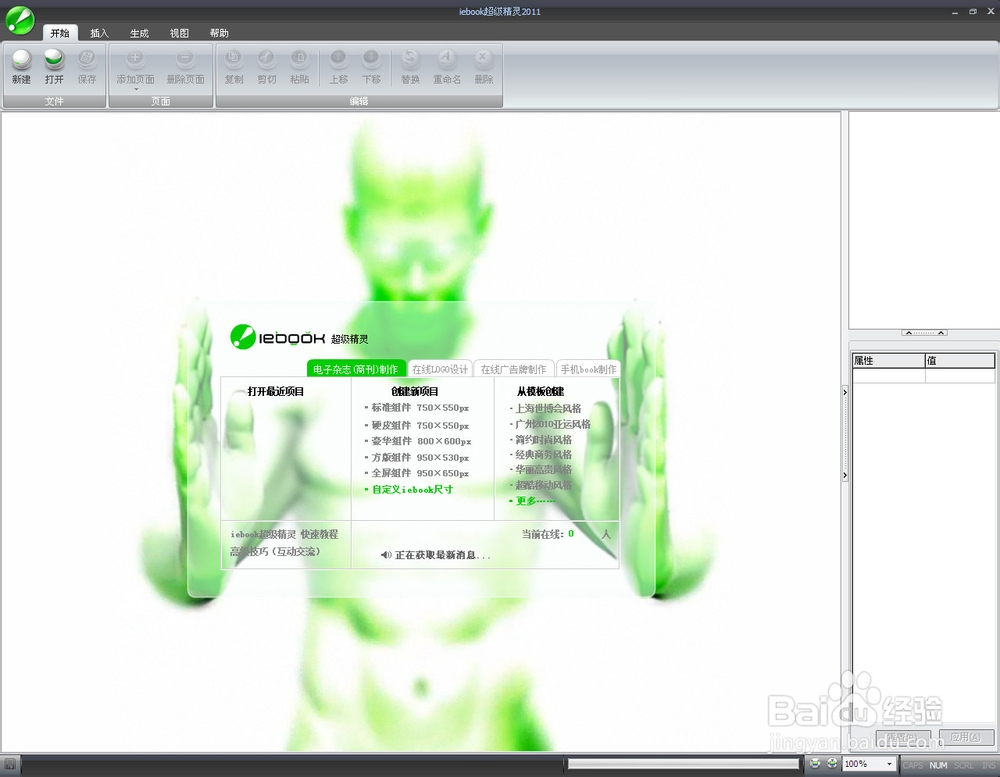
Task: Click the 下移 (Move Down) icon
Action: pyautogui.click(x=371, y=59)
